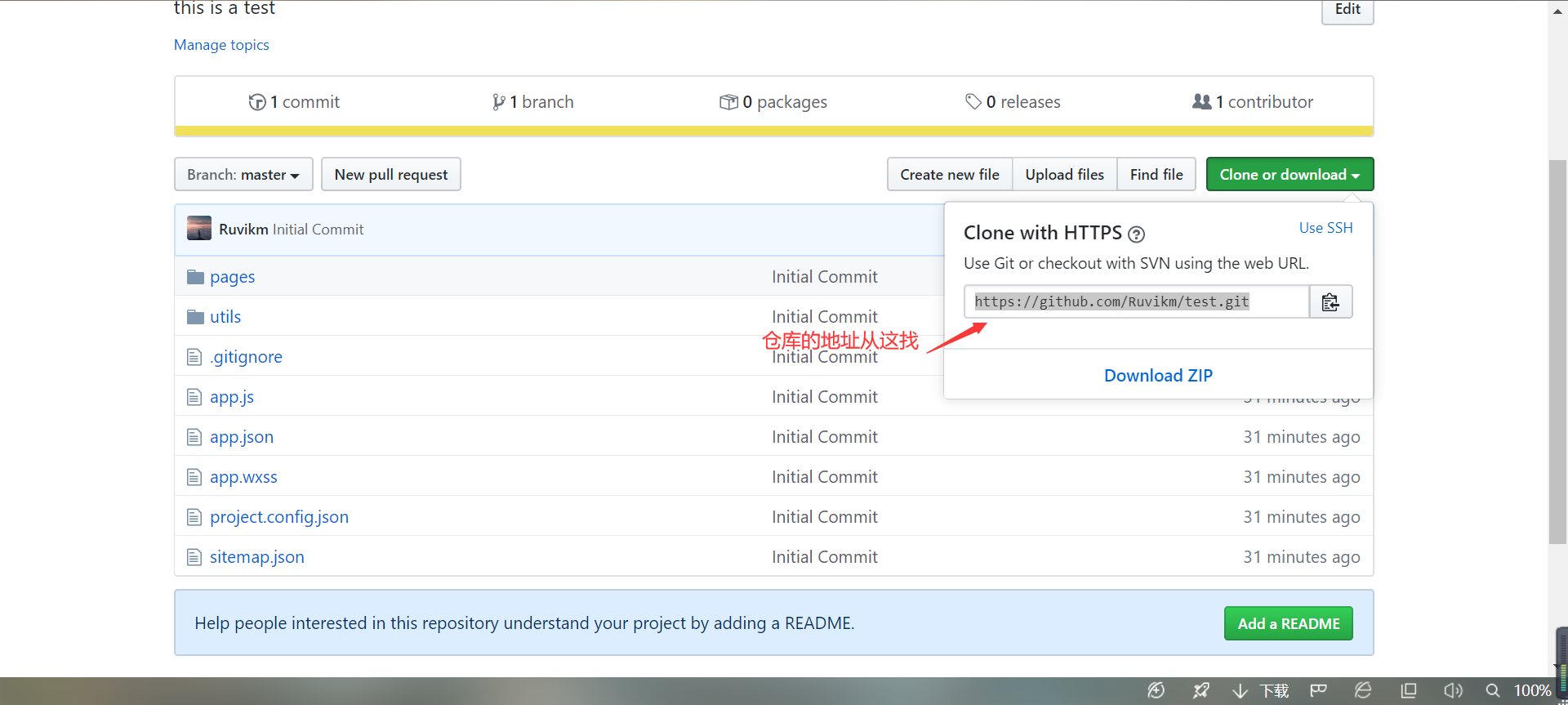The image size is (1568, 705).
Task: Open the app.json file
Action: (x=242, y=437)
